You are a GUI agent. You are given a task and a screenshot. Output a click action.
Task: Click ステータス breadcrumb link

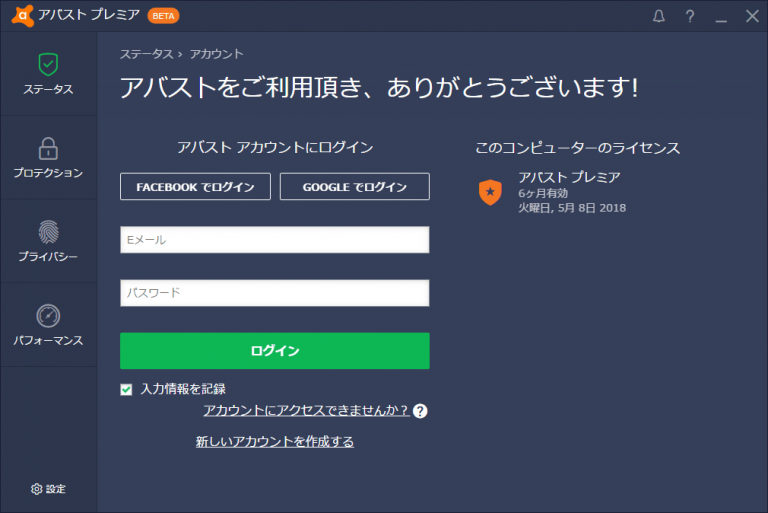pos(147,54)
